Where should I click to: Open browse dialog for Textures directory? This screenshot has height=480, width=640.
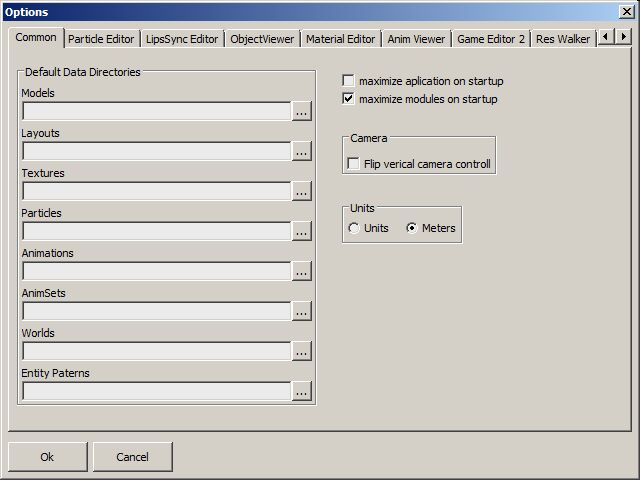pos(302,191)
